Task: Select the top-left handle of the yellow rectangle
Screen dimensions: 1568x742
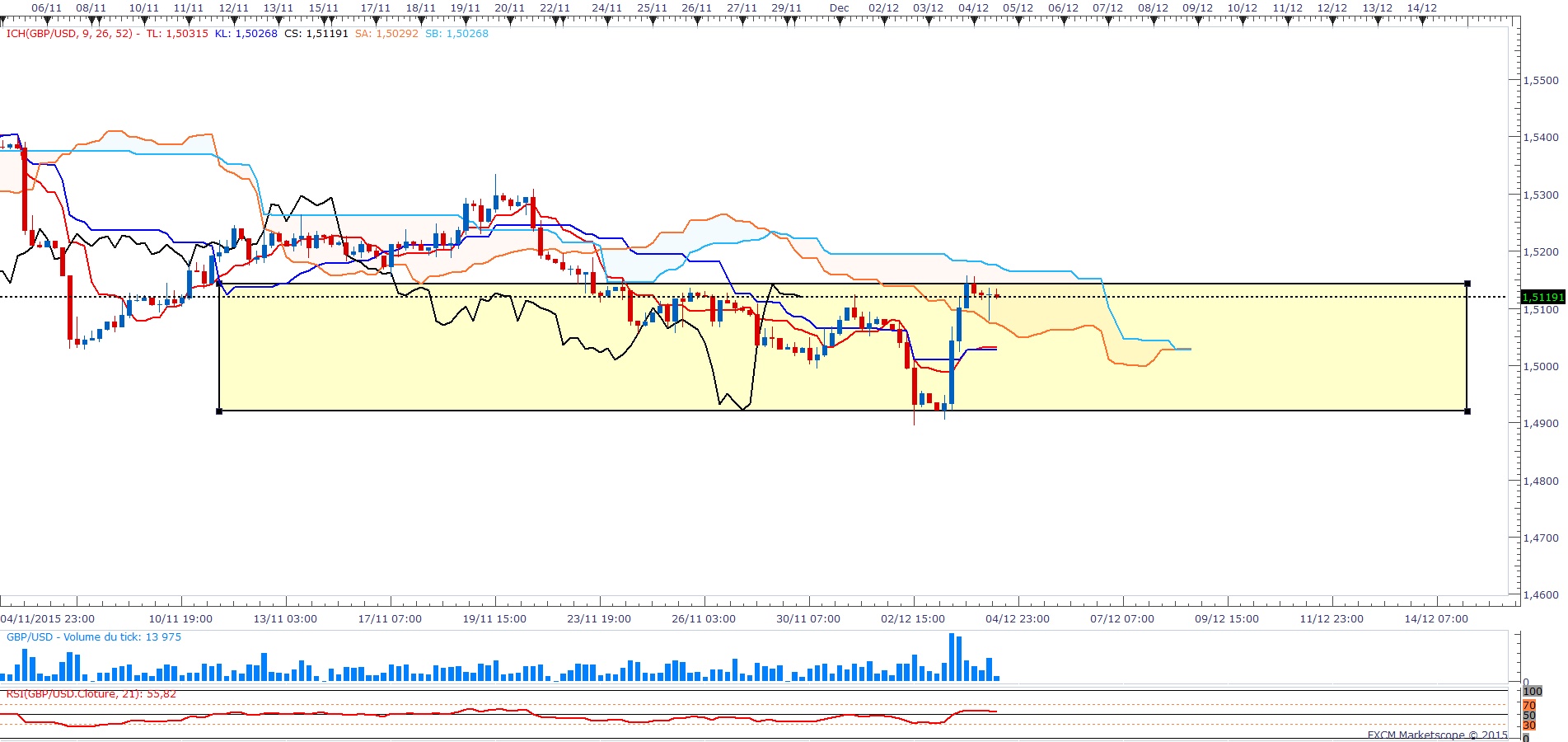Action: [x=219, y=284]
